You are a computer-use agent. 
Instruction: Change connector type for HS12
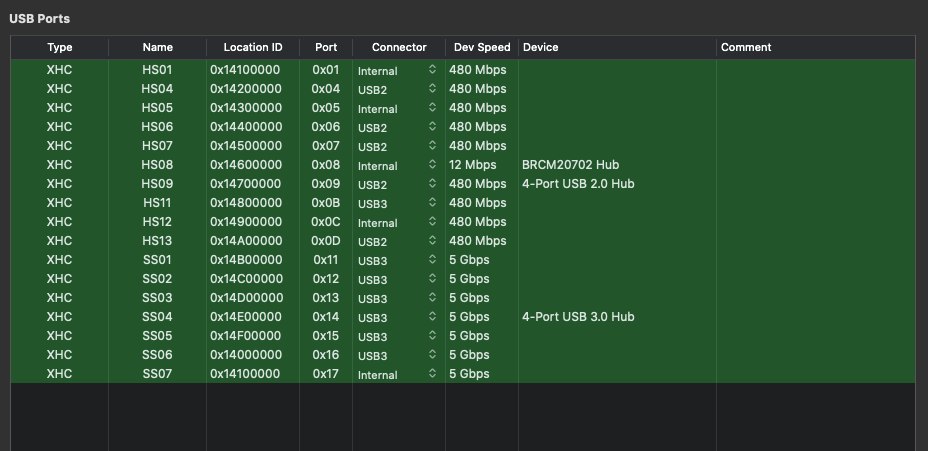click(x=397, y=223)
